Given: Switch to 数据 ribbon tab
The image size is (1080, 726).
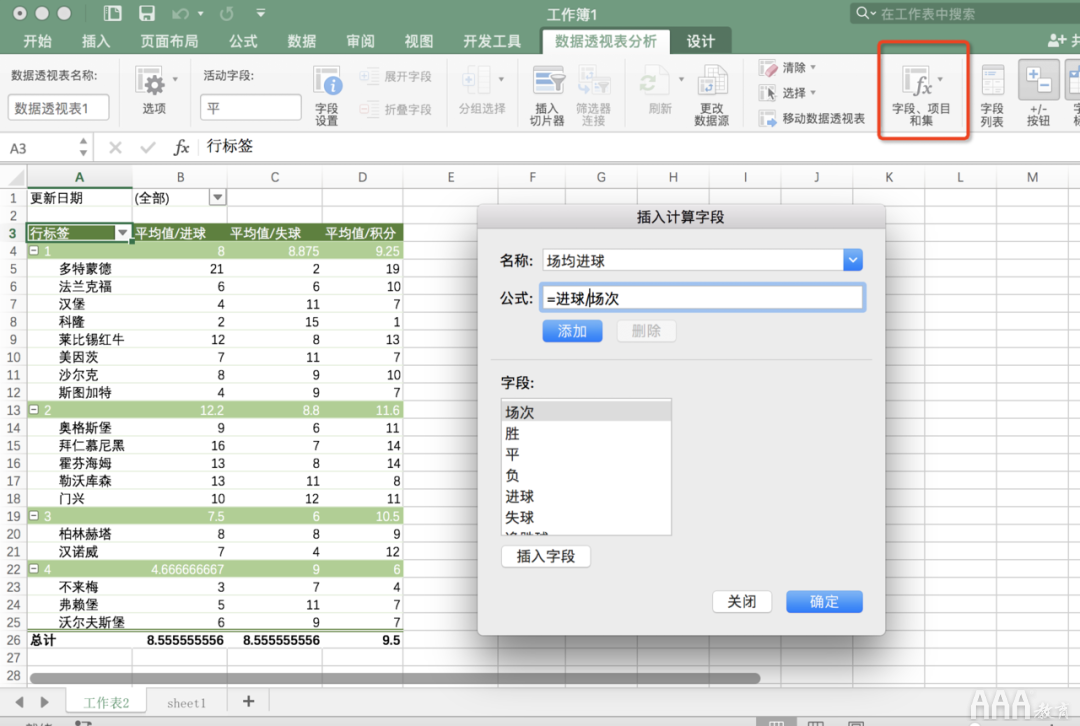Looking at the screenshot, I should coord(302,41).
